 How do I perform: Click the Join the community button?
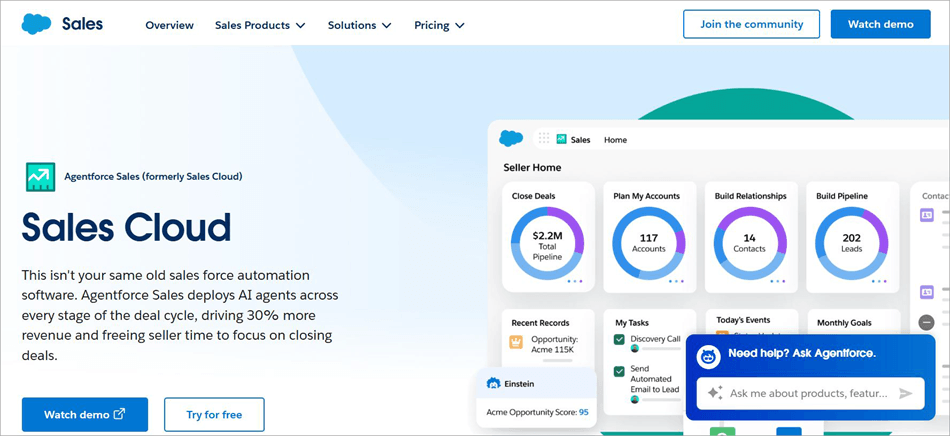point(751,24)
